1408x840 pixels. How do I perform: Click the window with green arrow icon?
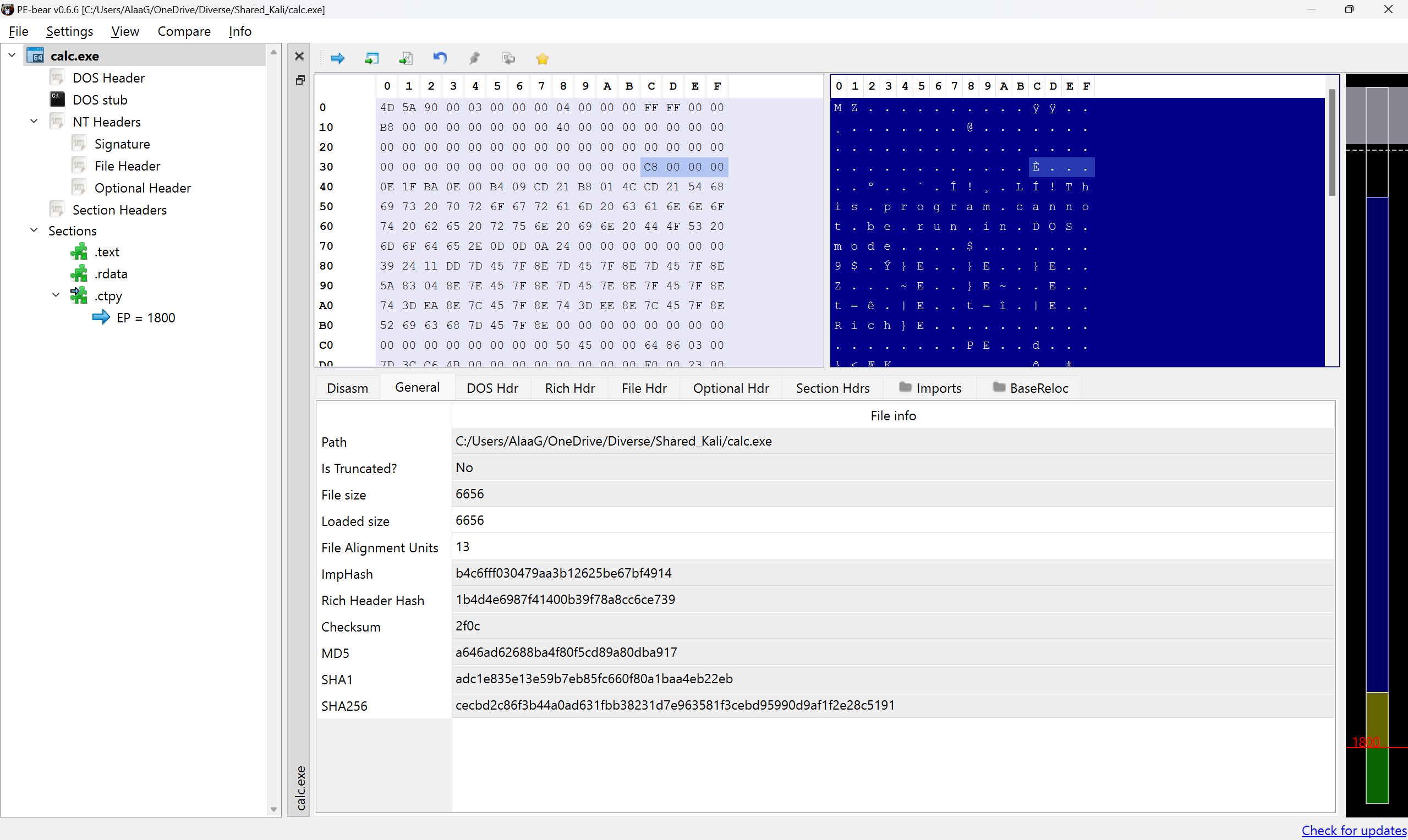(372, 58)
